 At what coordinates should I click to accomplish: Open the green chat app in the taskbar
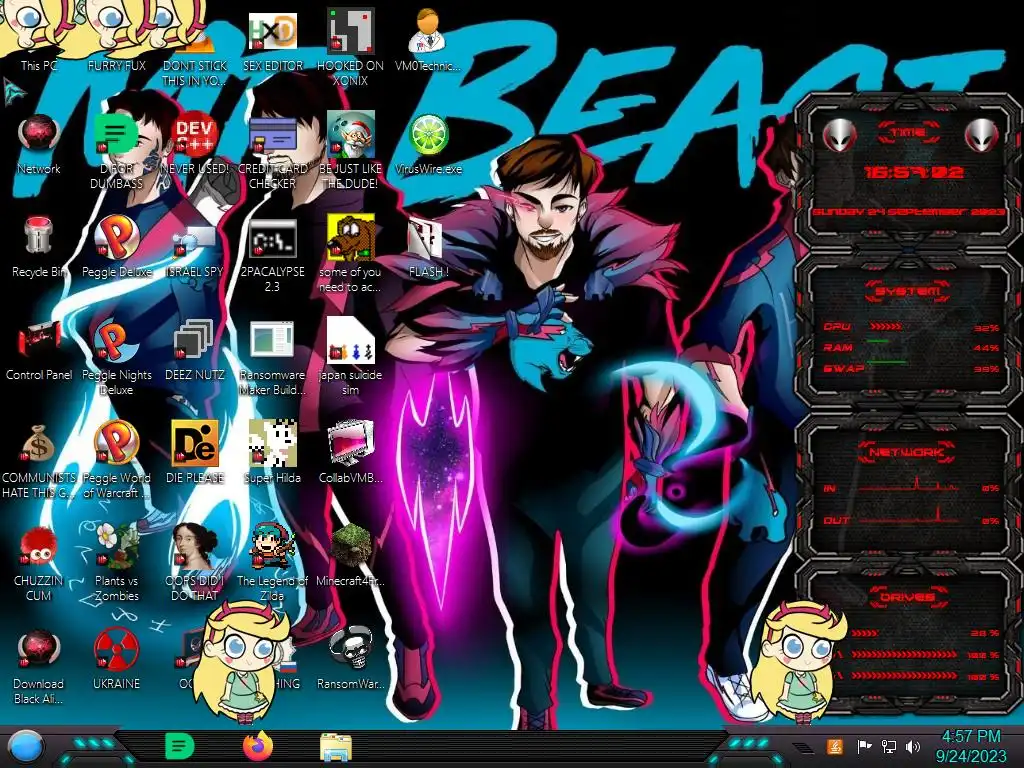(x=180, y=746)
